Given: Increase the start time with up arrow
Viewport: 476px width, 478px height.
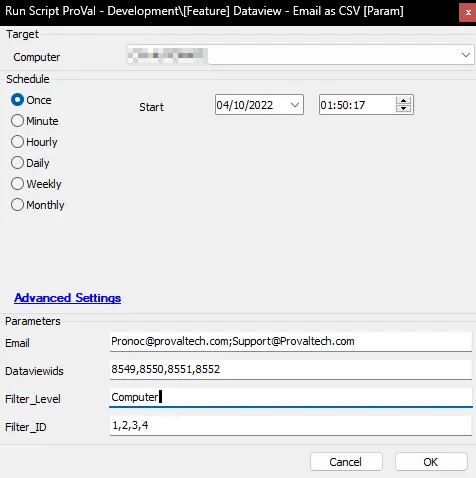Looking at the screenshot, I should tap(404, 101).
